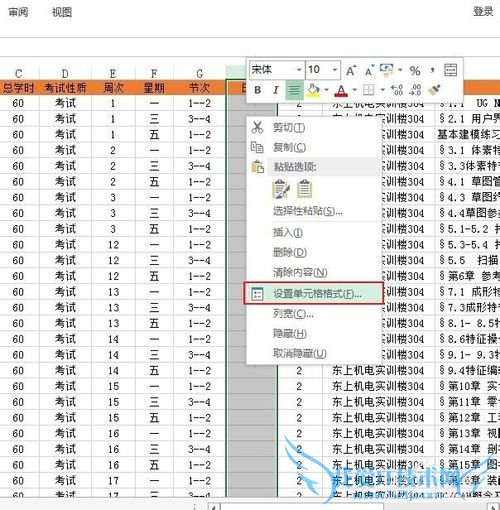
Task: Expand font color dropdown arrow
Action: [x=355, y=90]
